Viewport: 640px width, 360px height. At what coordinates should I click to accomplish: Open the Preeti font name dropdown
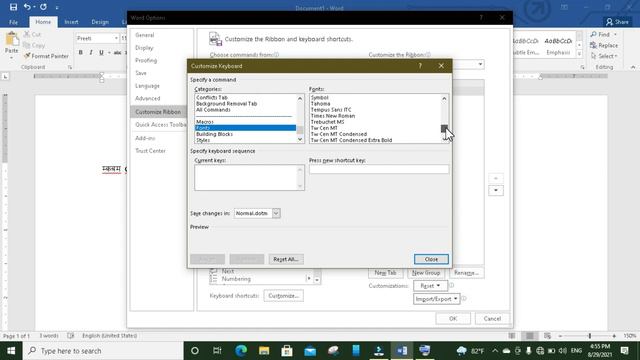tap(116, 38)
